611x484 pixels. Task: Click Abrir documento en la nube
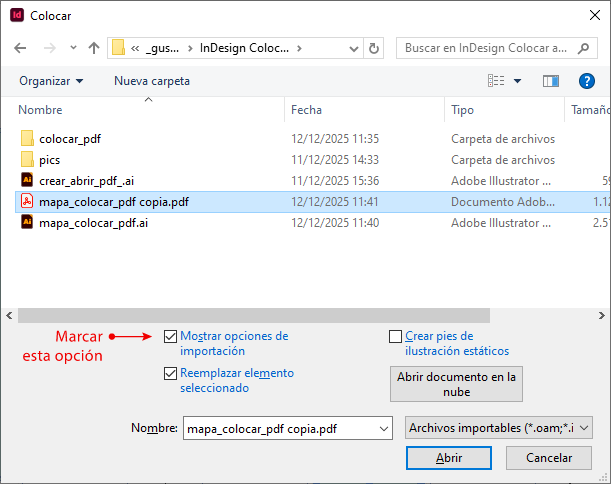tap(456, 384)
